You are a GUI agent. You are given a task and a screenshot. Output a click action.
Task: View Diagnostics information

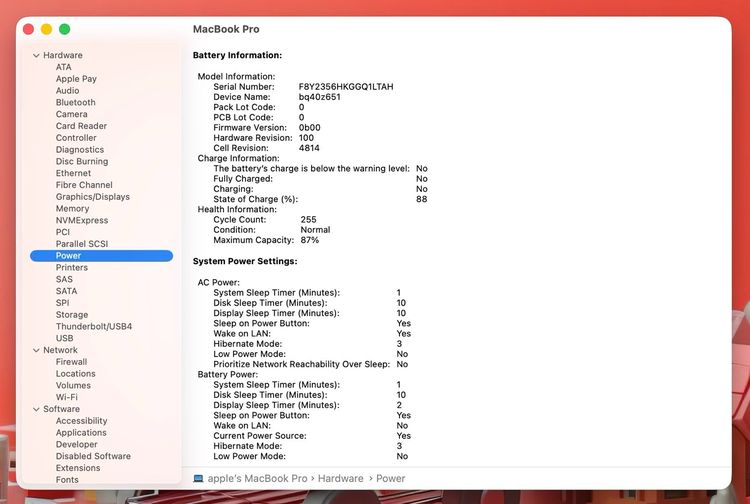coord(80,150)
